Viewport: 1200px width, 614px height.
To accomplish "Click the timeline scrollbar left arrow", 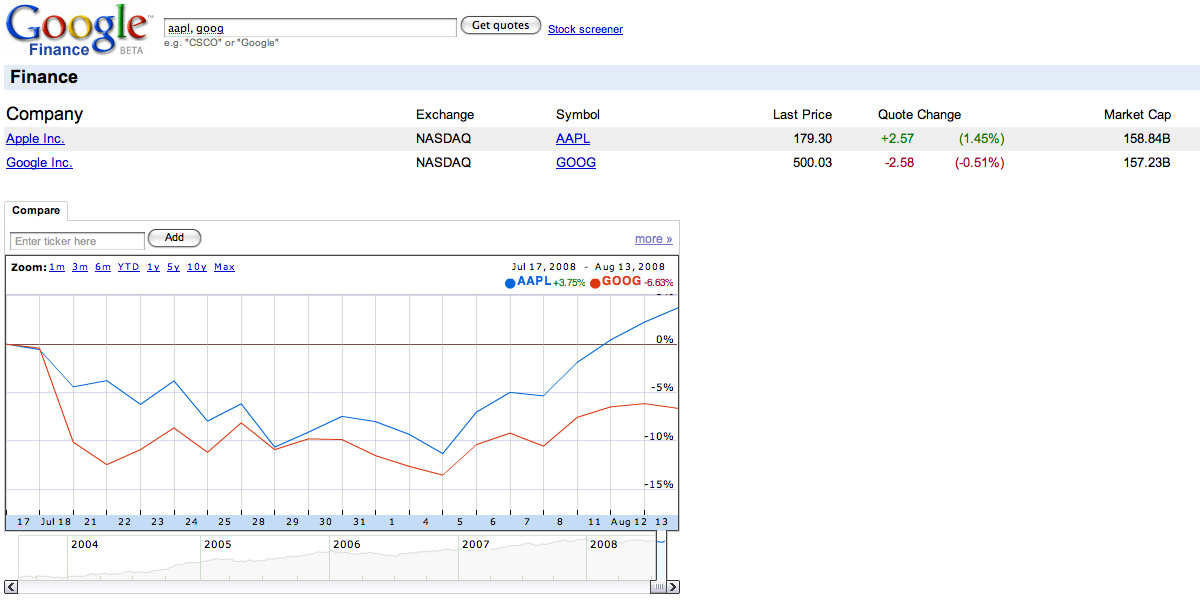I will 12,587.
